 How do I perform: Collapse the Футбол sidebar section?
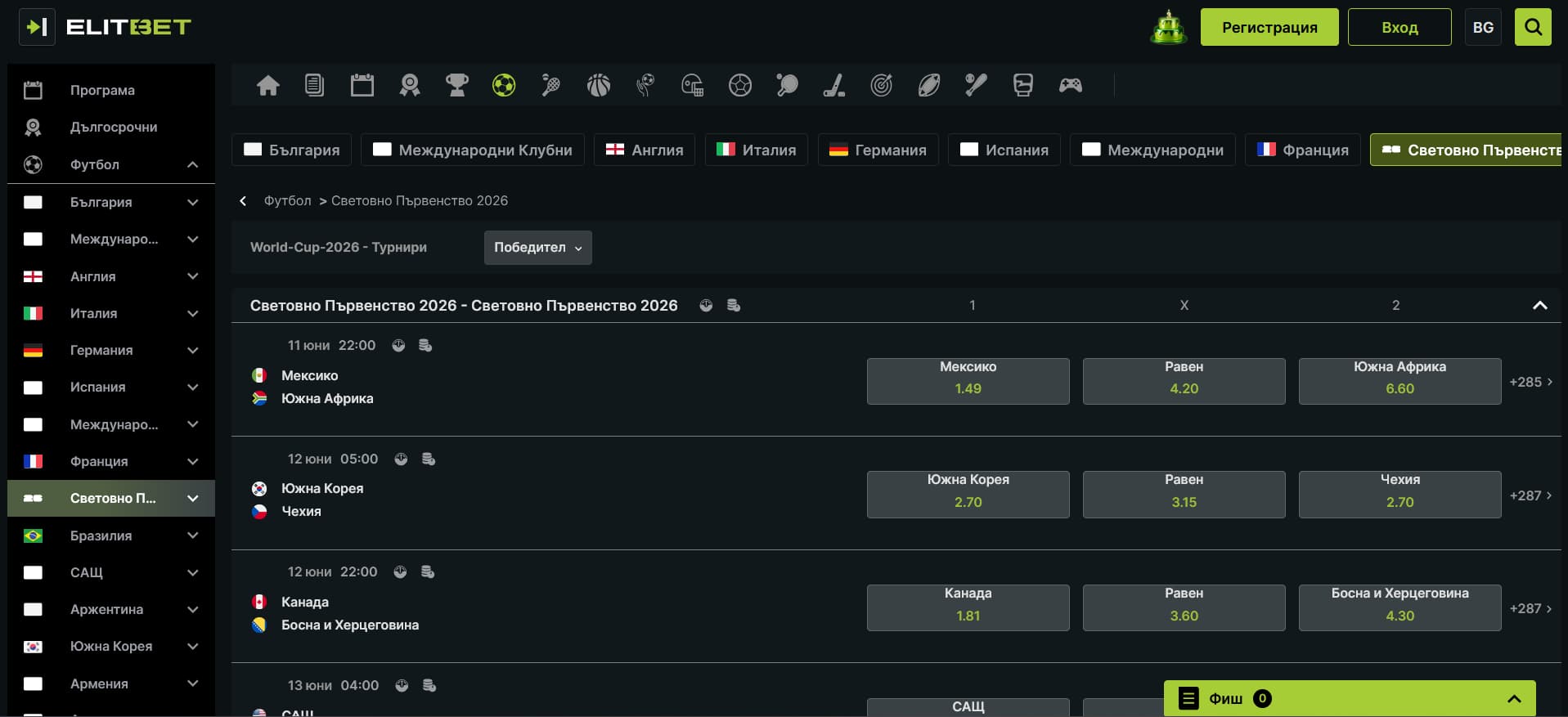(192, 164)
